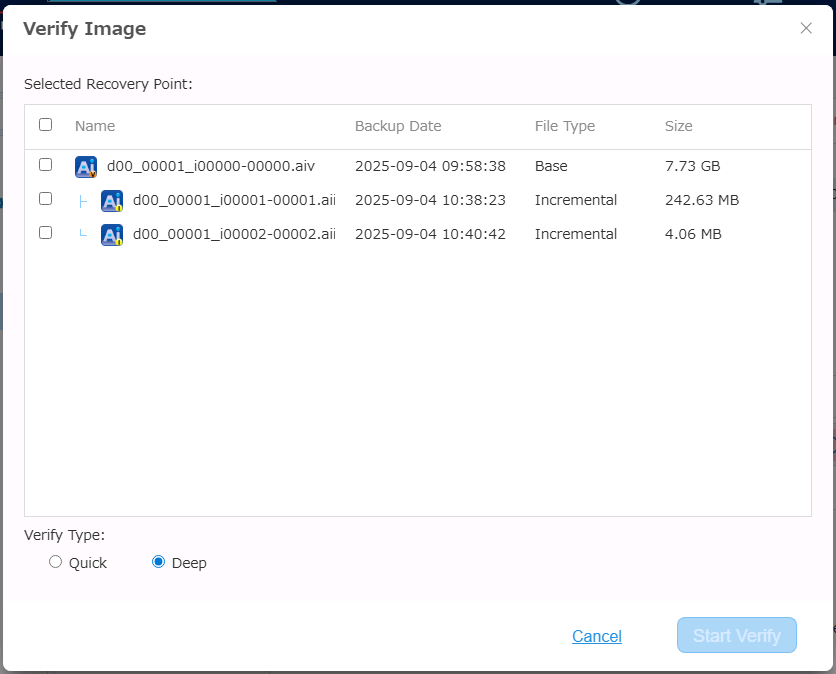Click the Size column header

pyautogui.click(x=679, y=126)
